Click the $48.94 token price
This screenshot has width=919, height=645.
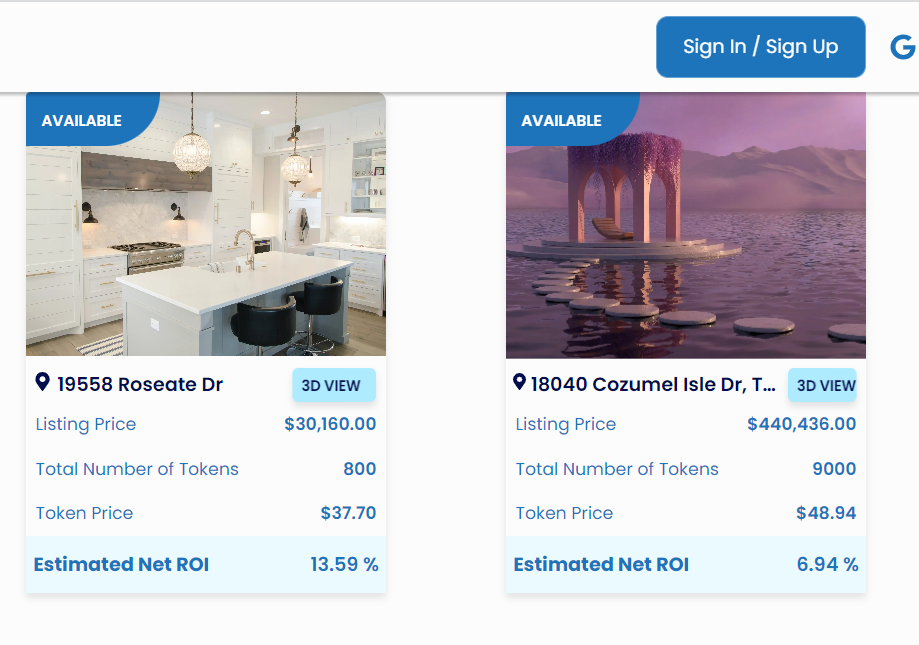826,513
